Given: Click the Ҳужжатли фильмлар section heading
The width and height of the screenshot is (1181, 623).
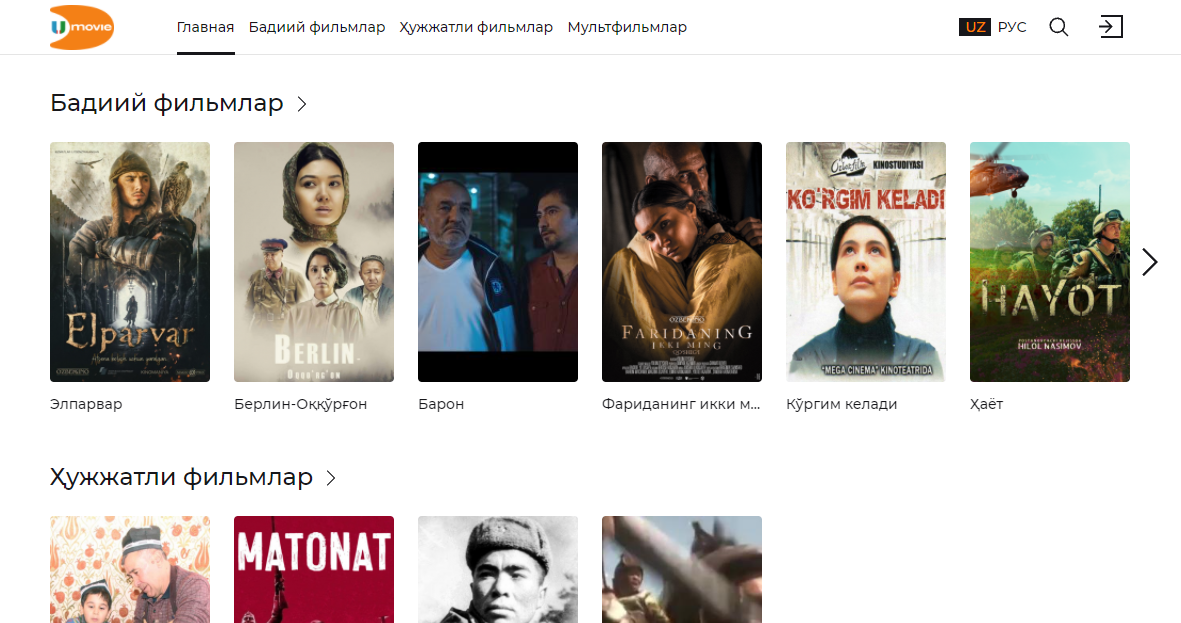Looking at the screenshot, I should click(x=181, y=477).
